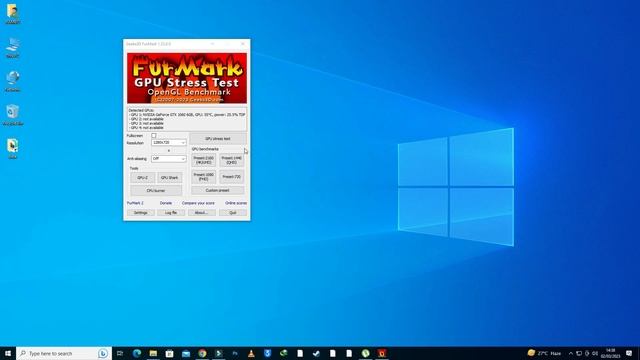Open the Notification Center icon

[629, 353]
